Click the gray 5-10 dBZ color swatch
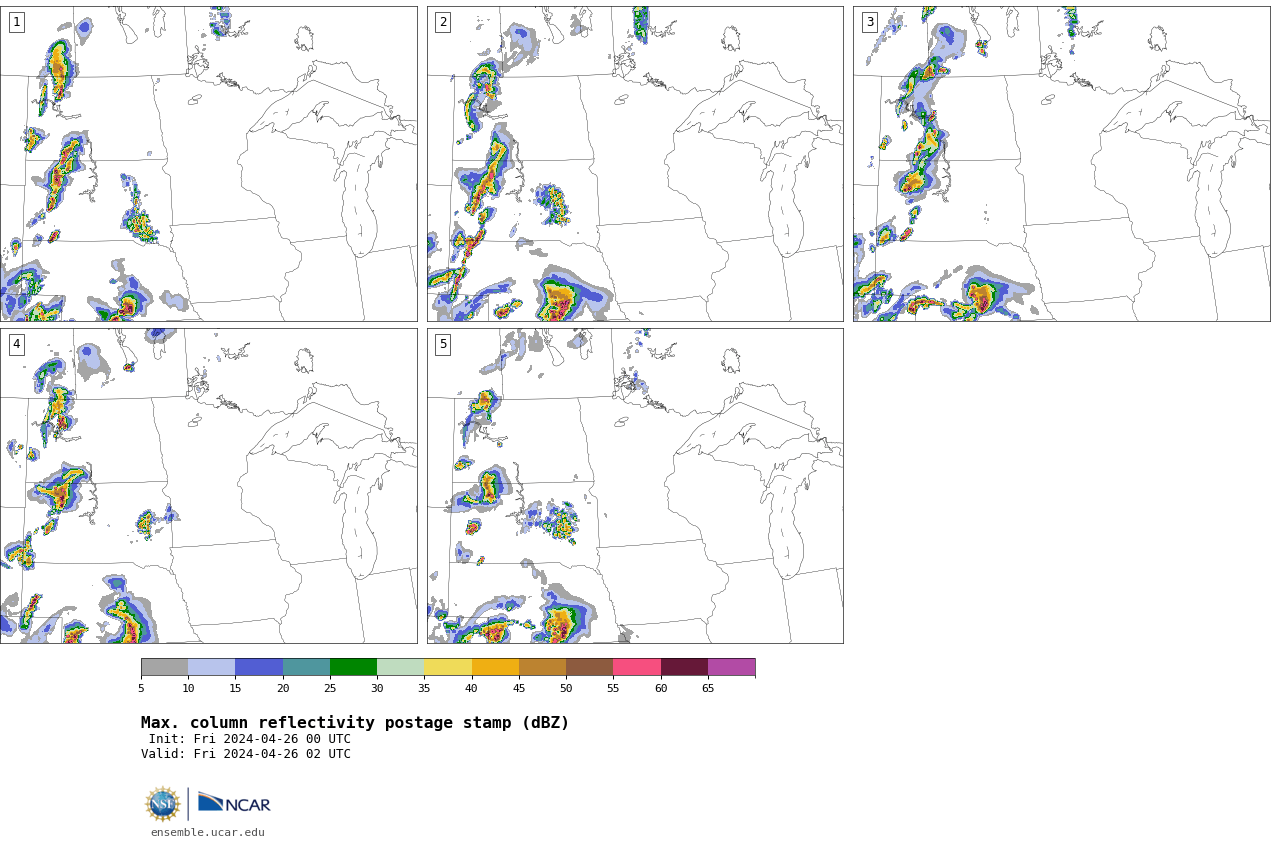Image resolution: width=1280 pixels, height=844 pixels. (165, 667)
